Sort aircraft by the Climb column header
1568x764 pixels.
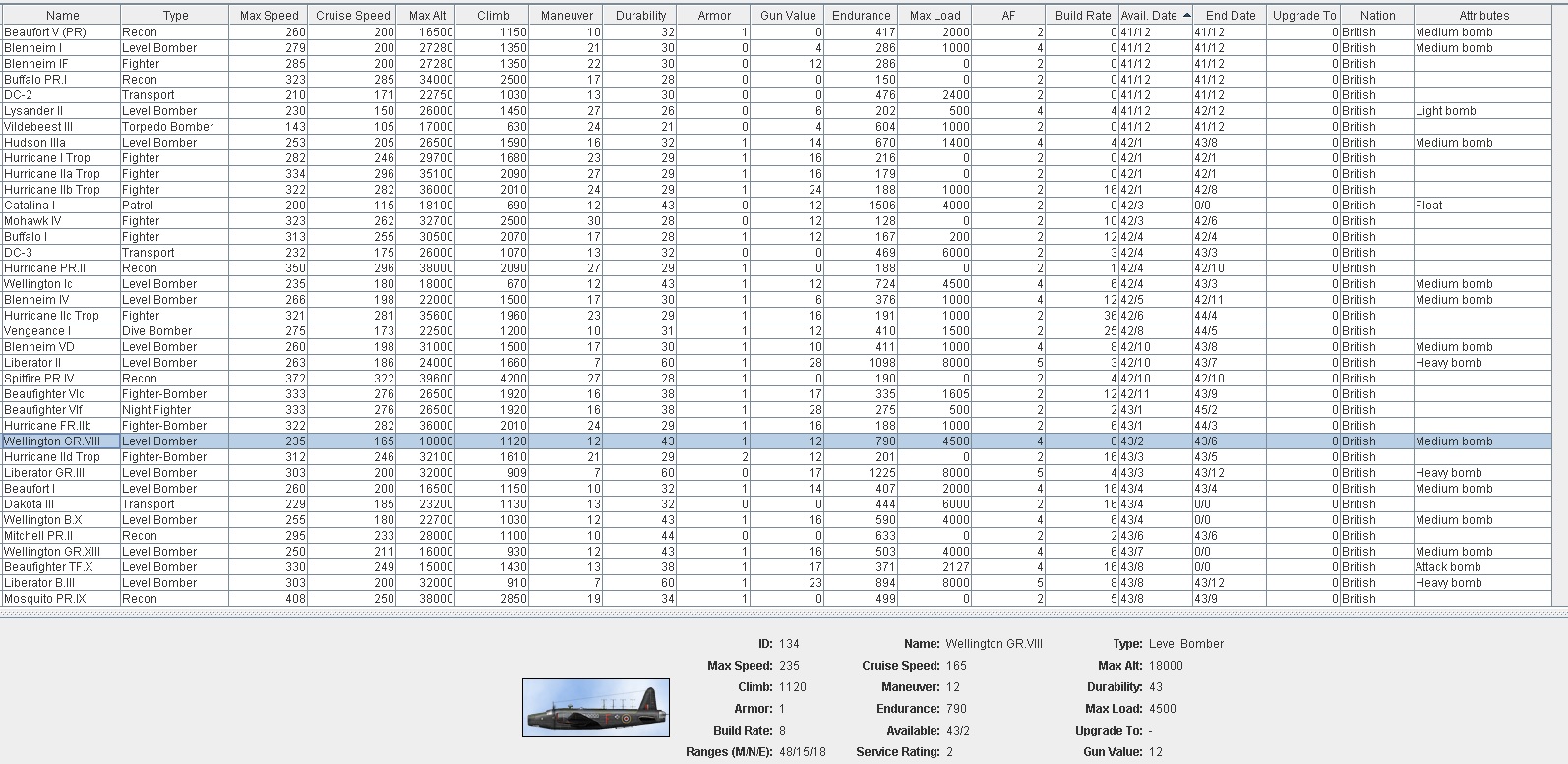pyautogui.click(x=493, y=15)
